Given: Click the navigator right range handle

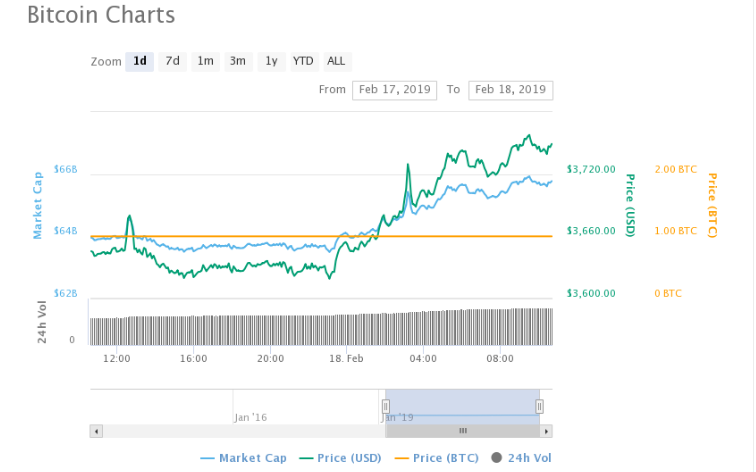Looking at the screenshot, I should [x=540, y=406].
